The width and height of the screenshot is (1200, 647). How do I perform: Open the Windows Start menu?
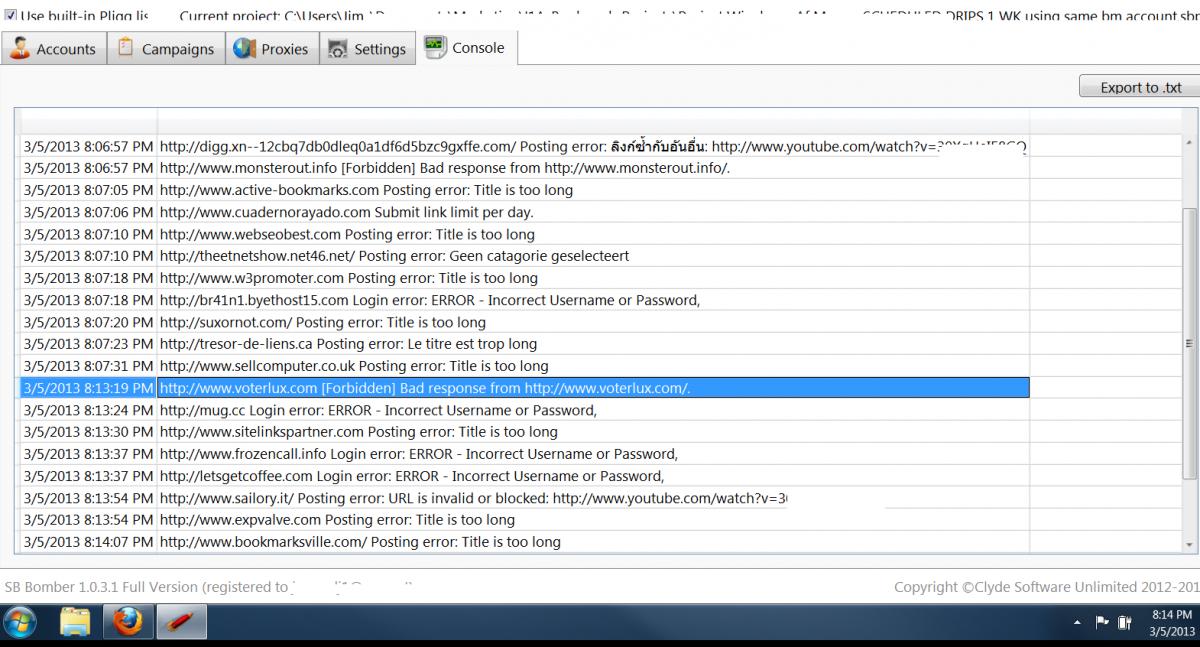pos(20,624)
